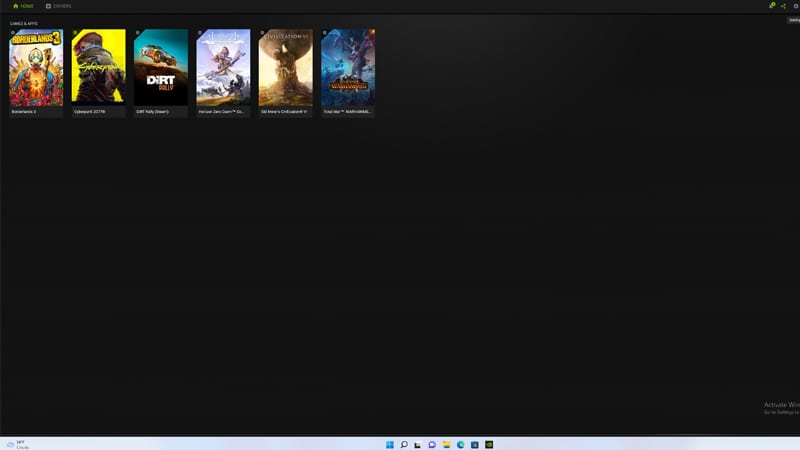Click the status badge on Horizon Zero Dawn tile

(200, 33)
